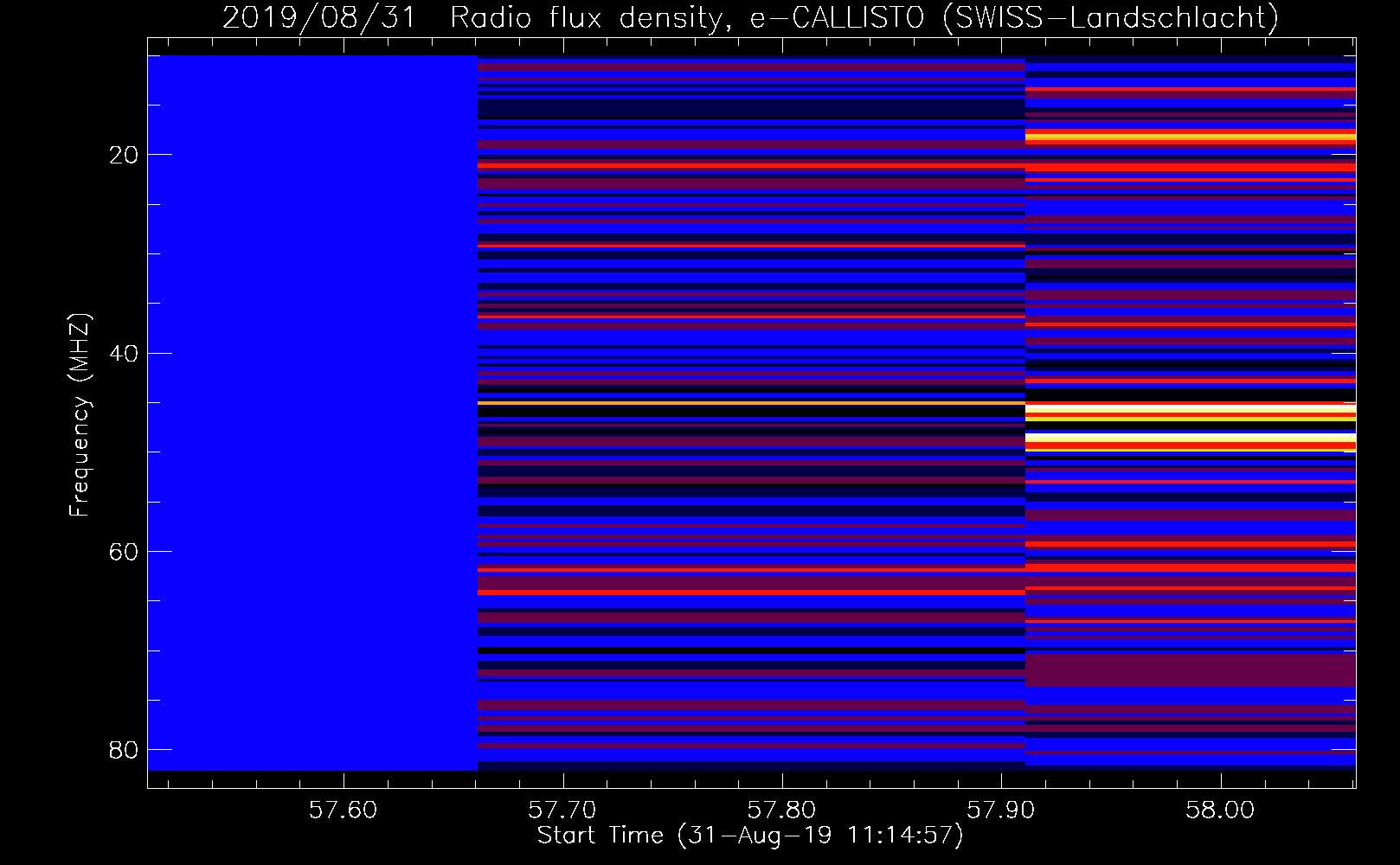Click the date "2019/08/31" in the title

[319, 17]
